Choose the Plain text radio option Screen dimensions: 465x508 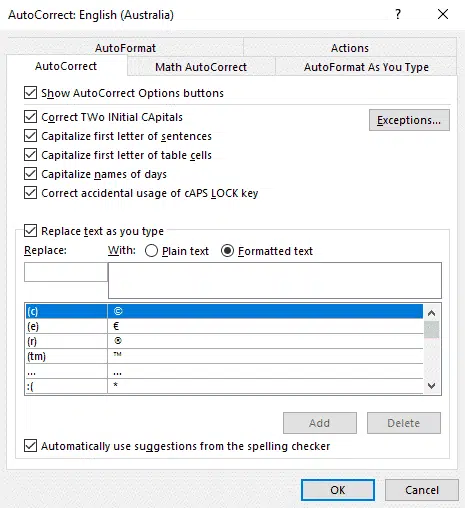tap(151, 251)
